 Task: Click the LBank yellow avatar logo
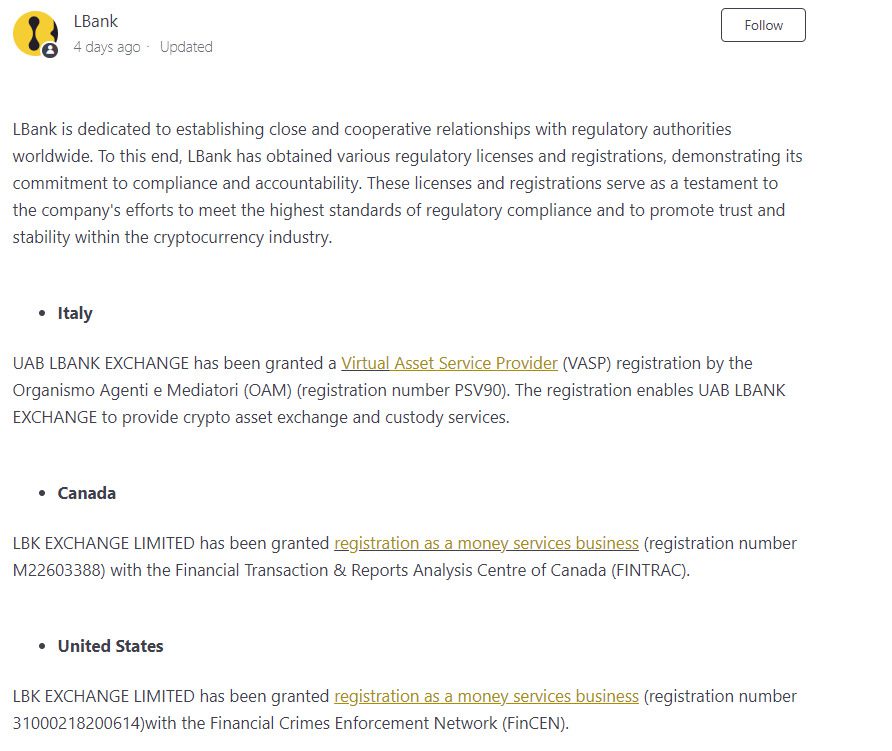click(34, 33)
